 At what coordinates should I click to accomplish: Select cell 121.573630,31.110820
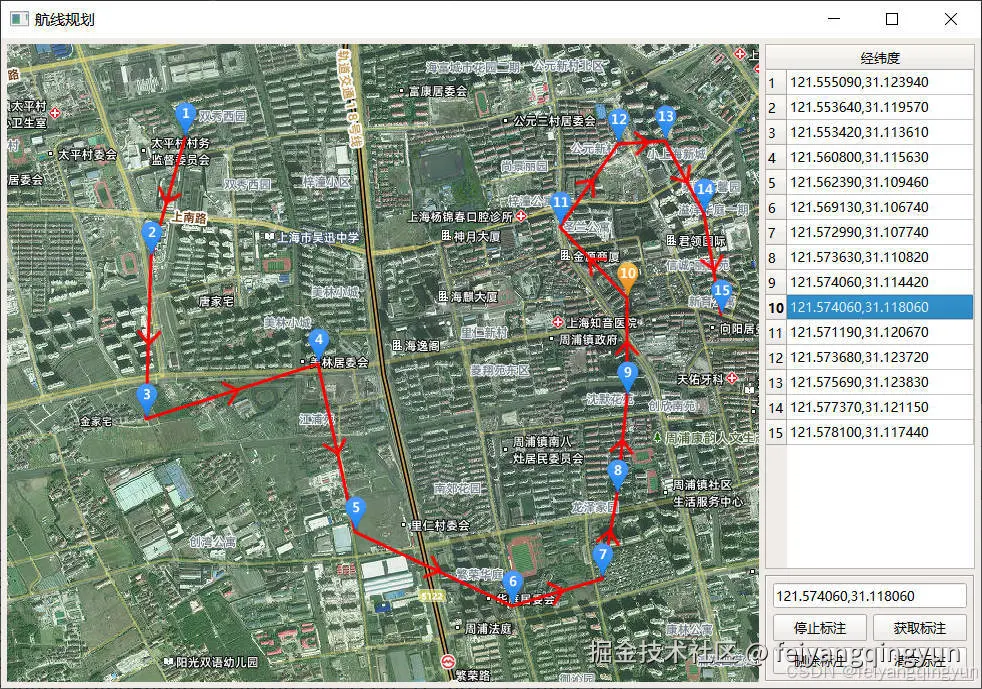[x=880, y=257]
